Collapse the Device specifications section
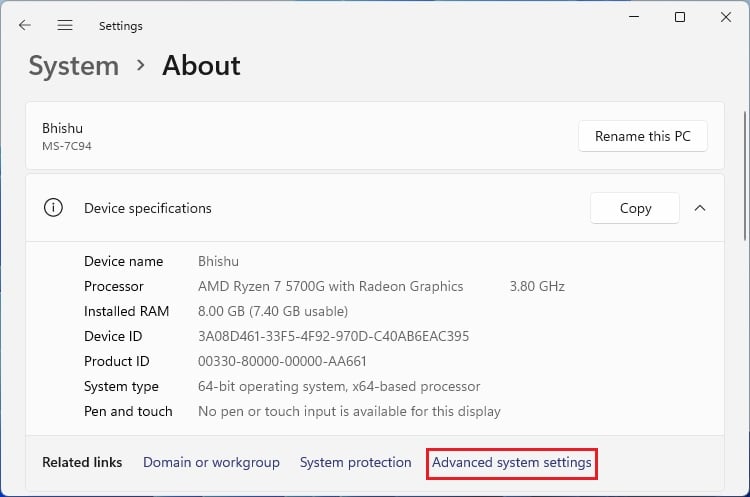This screenshot has width=750, height=497. (700, 208)
